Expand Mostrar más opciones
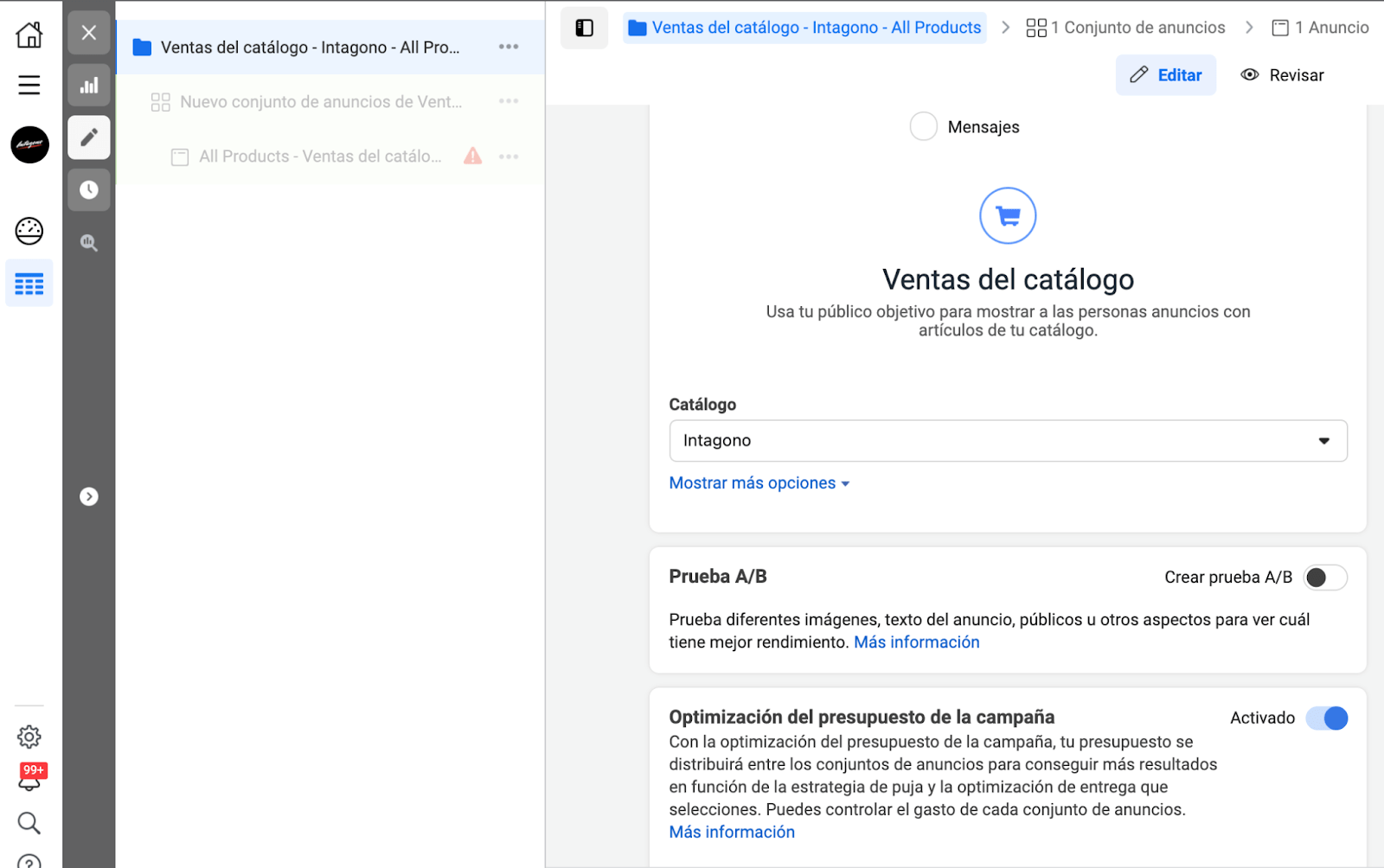Screen dimensions: 1384x868 [x=759, y=483]
